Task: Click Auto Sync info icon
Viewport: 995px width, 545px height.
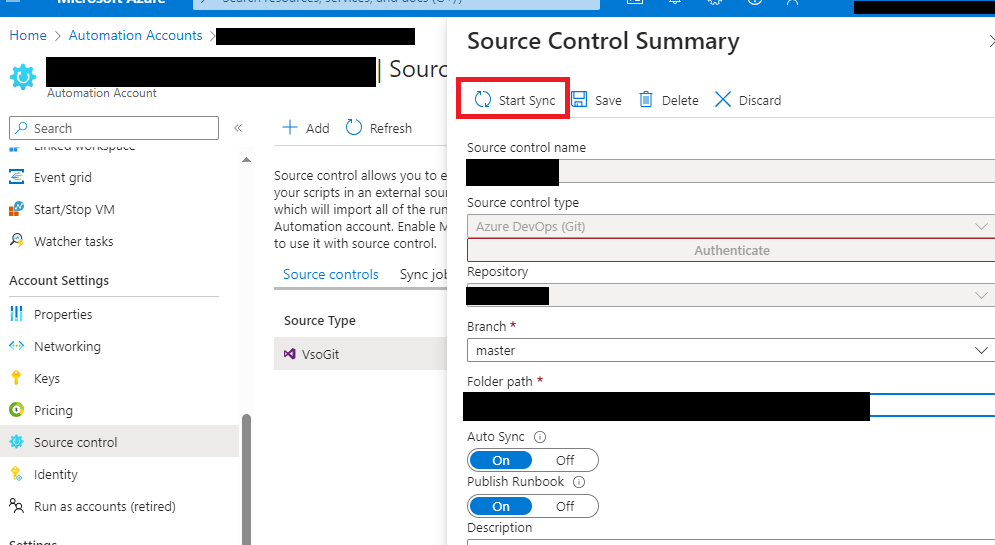Action: (x=540, y=437)
